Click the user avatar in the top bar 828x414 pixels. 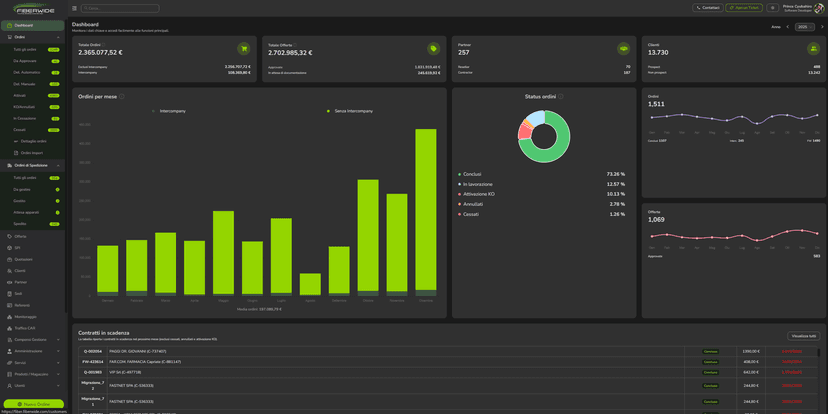[819, 8]
